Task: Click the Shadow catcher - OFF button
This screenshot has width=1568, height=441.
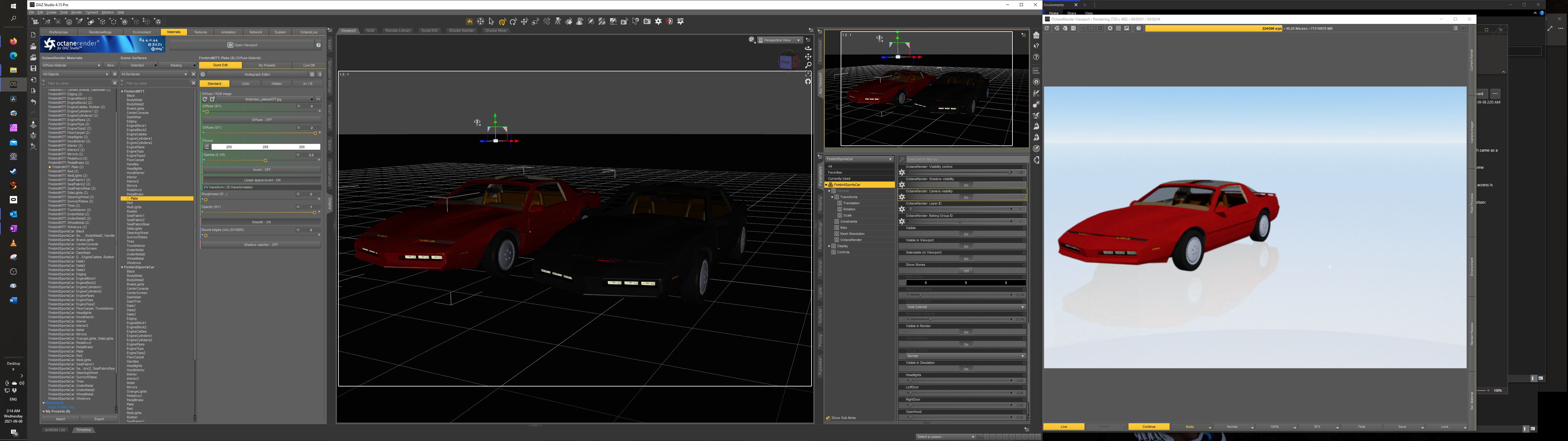Action: click(261, 245)
